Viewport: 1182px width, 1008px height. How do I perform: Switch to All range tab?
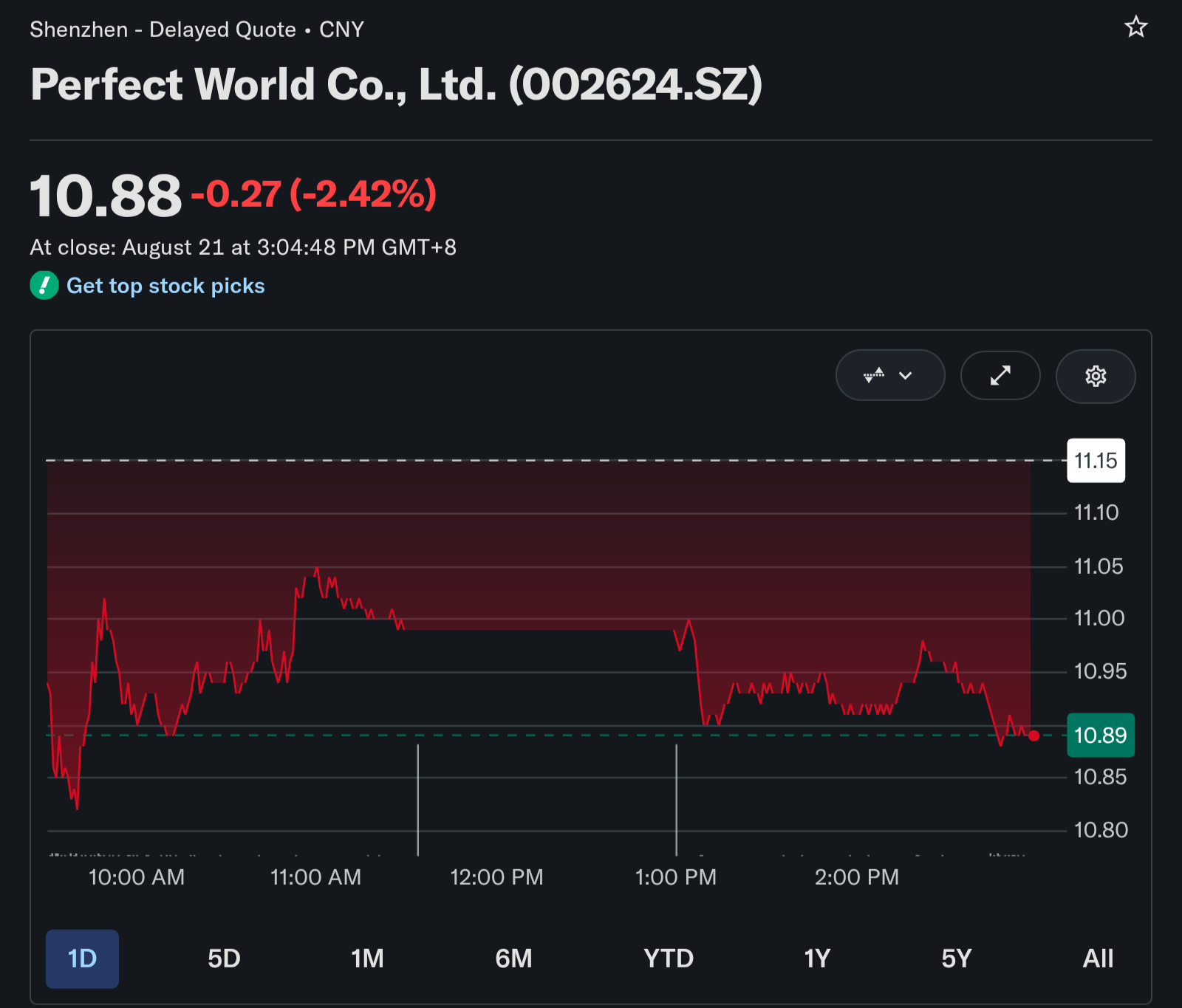point(1098,959)
